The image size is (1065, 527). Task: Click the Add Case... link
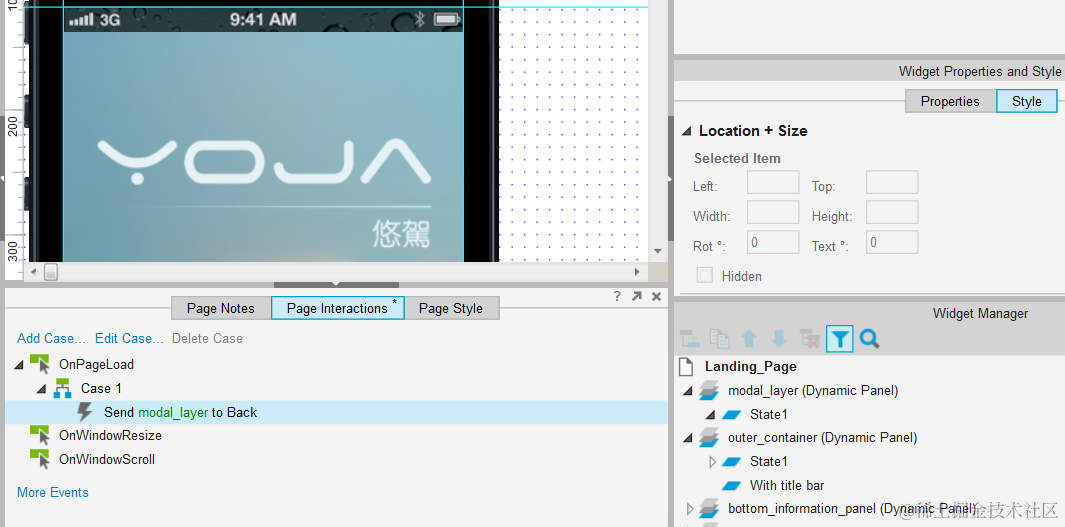point(52,338)
